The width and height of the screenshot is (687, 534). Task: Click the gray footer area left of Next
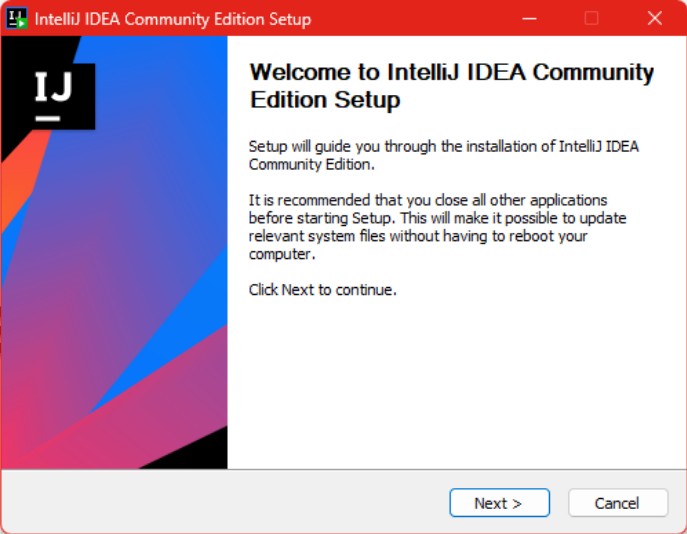pyautogui.click(x=220, y=503)
